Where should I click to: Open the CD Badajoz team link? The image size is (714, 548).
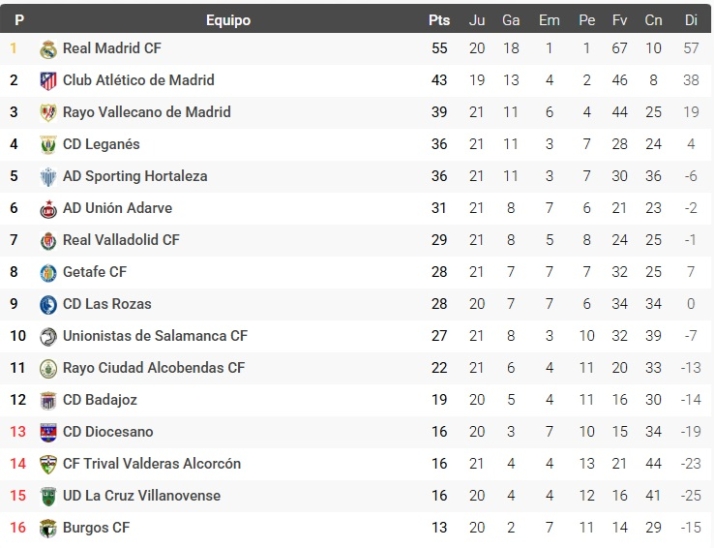(100, 400)
